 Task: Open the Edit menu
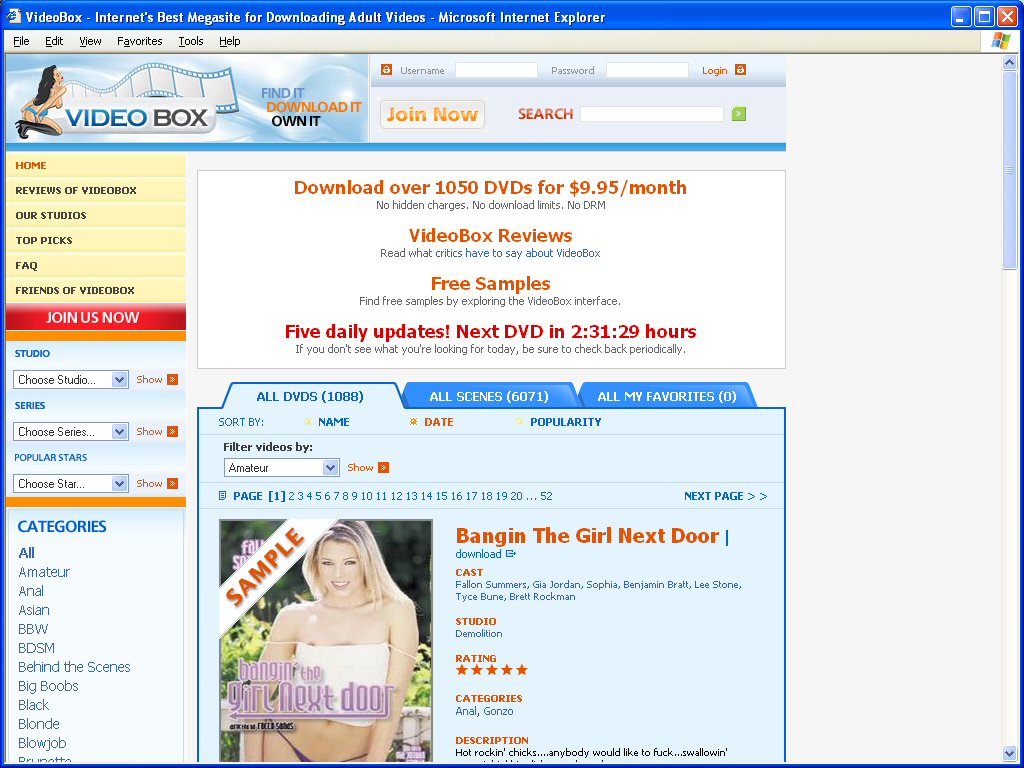point(54,41)
